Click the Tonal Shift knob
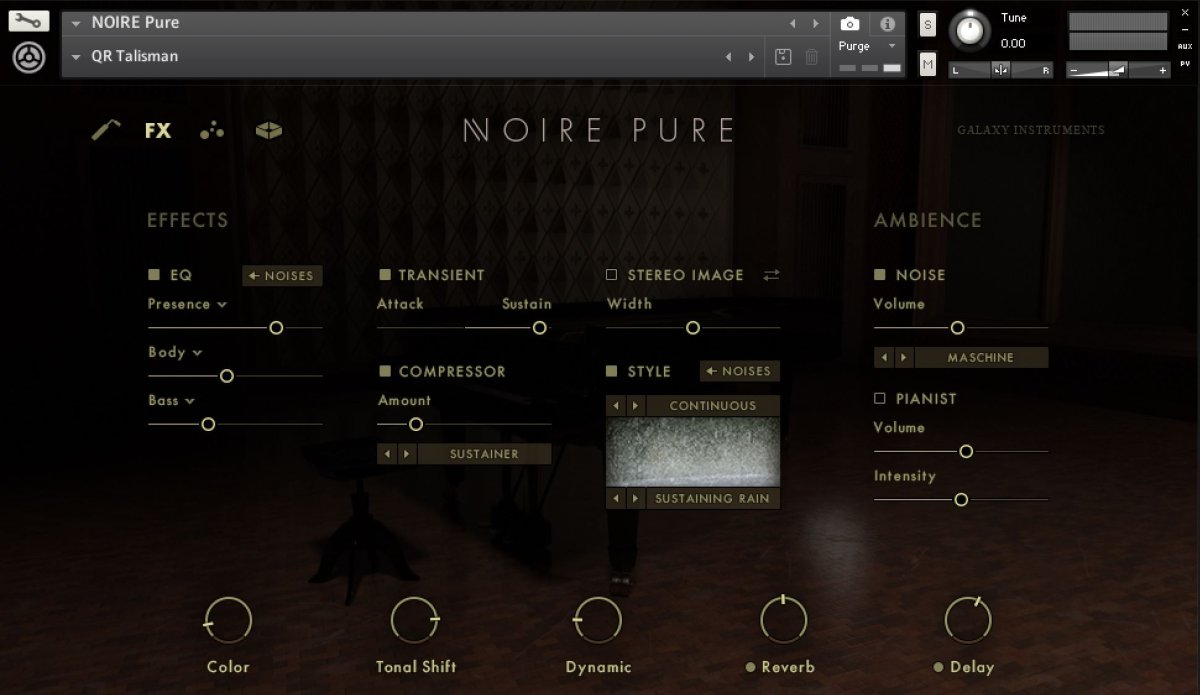 [x=415, y=620]
